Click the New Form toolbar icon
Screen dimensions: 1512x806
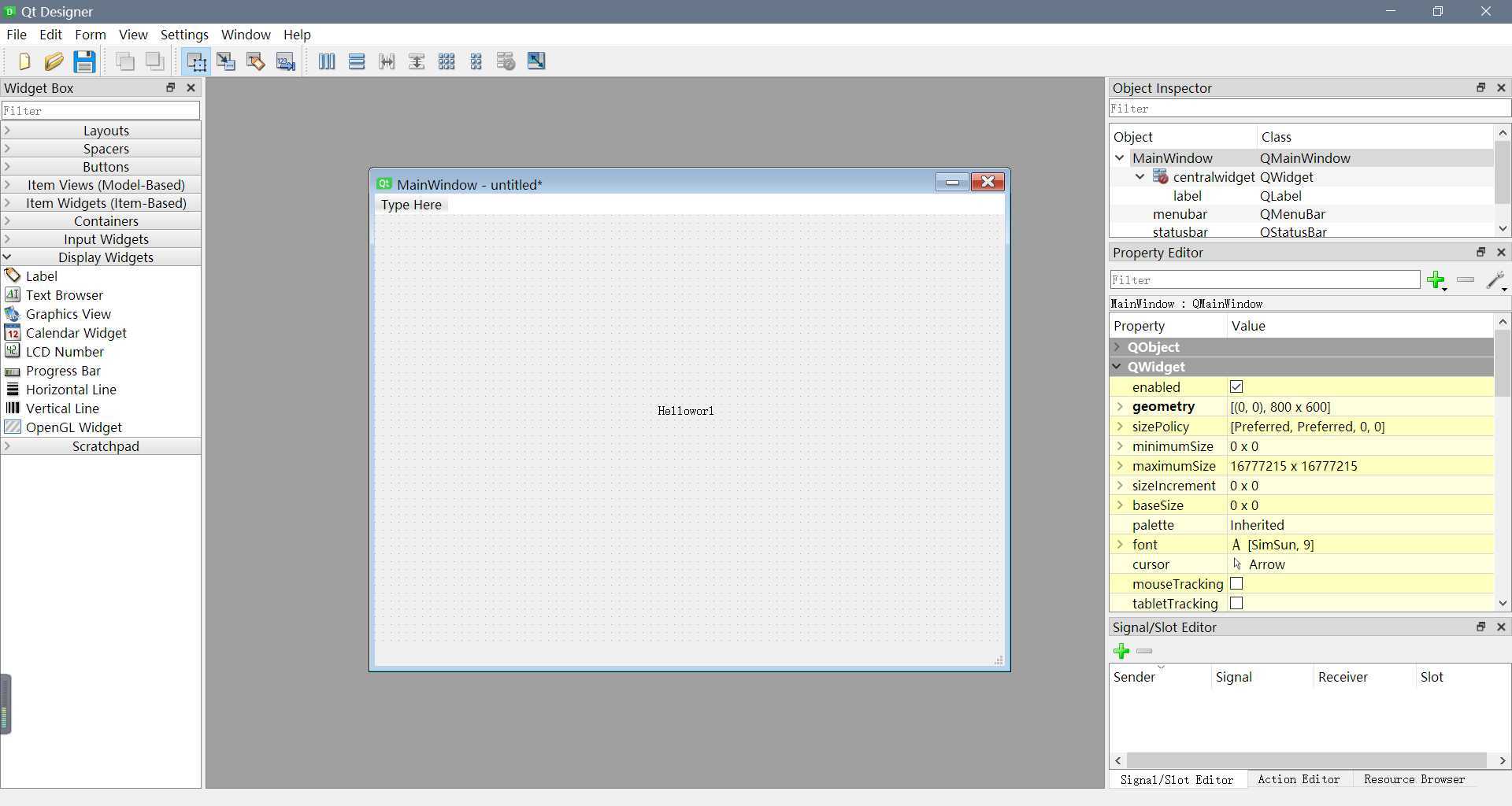24,61
